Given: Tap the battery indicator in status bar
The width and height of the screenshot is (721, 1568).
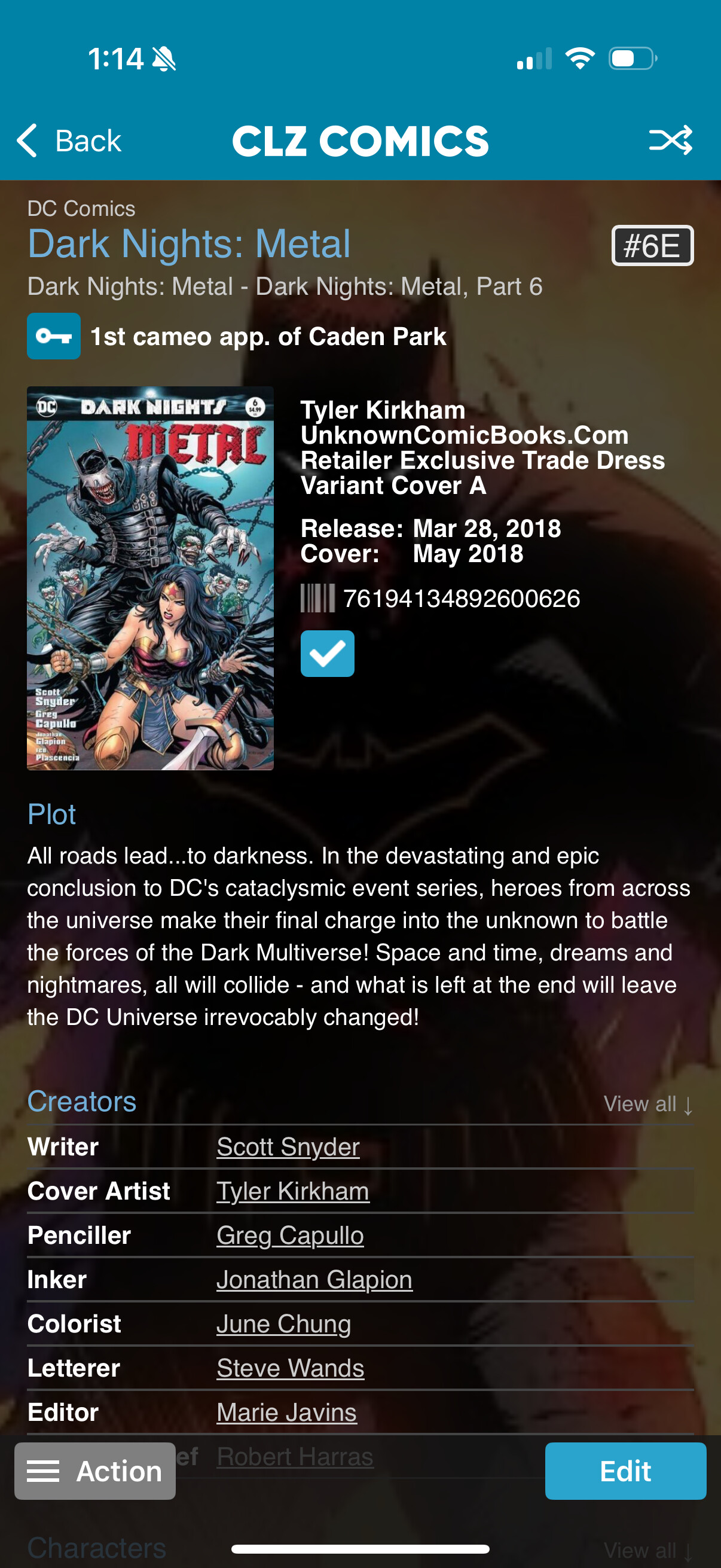Looking at the screenshot, I should (633, 59).
